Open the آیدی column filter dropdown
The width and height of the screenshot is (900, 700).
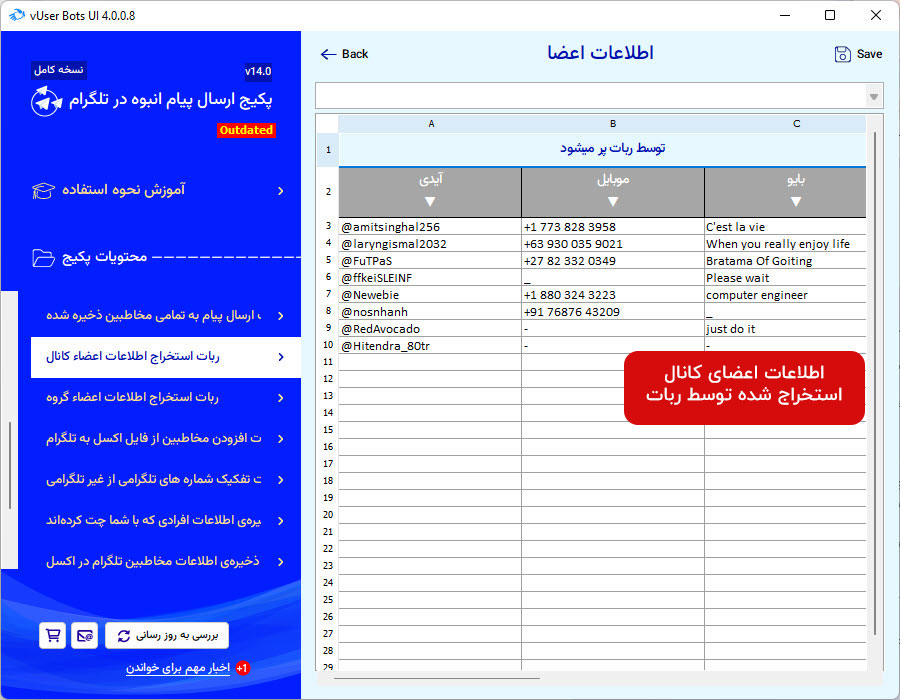coord(430,202)
